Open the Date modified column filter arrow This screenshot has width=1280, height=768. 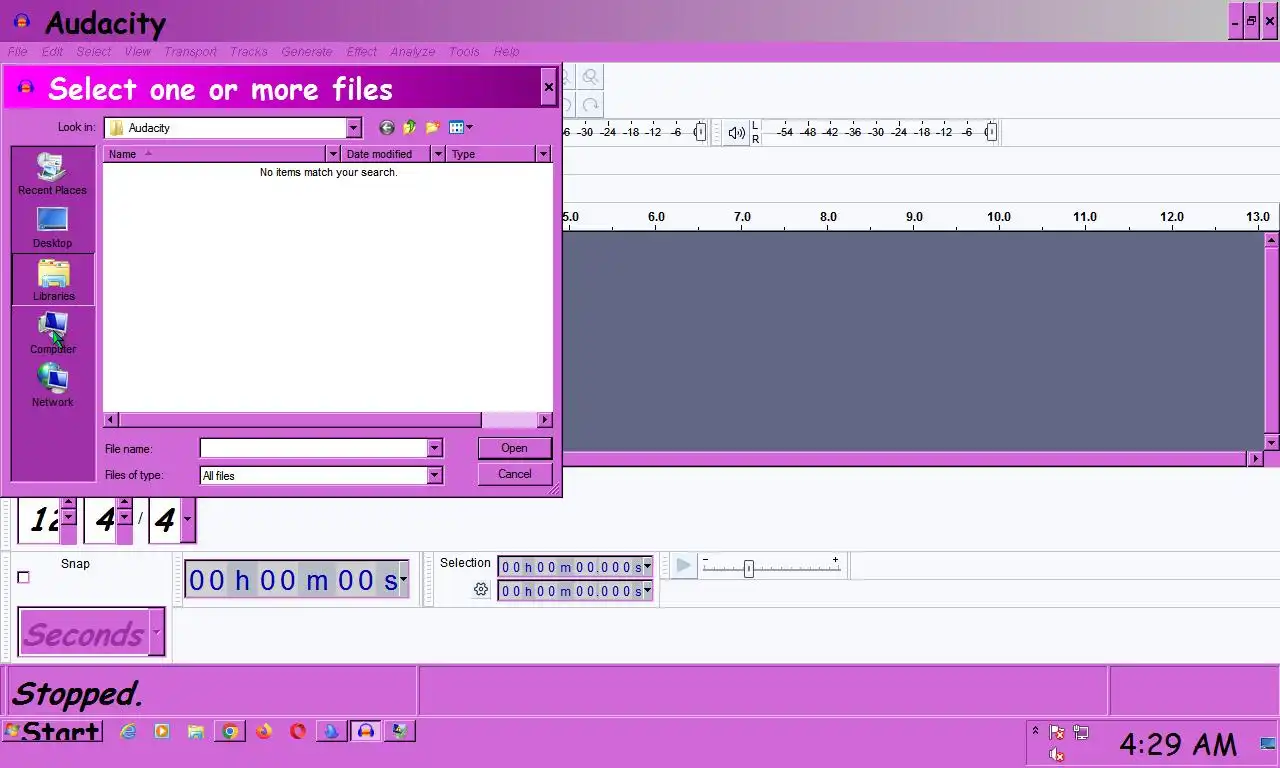[x=437, y=154]
